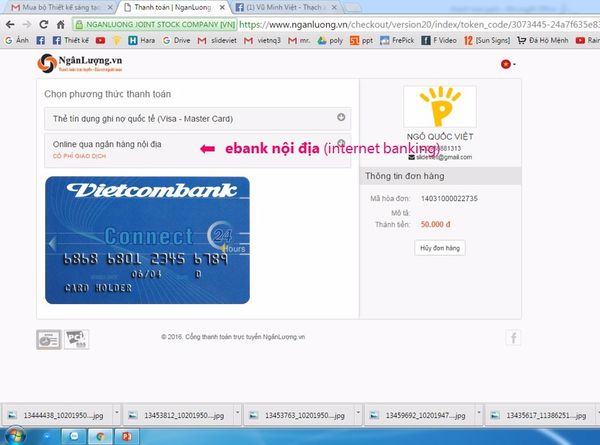Open downloaded file 13453763_10201950 jpg

click(300, 415)
